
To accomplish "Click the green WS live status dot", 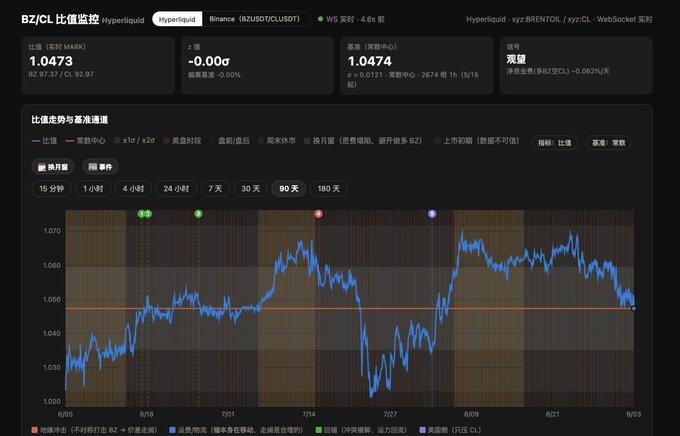I will [320, 19].
